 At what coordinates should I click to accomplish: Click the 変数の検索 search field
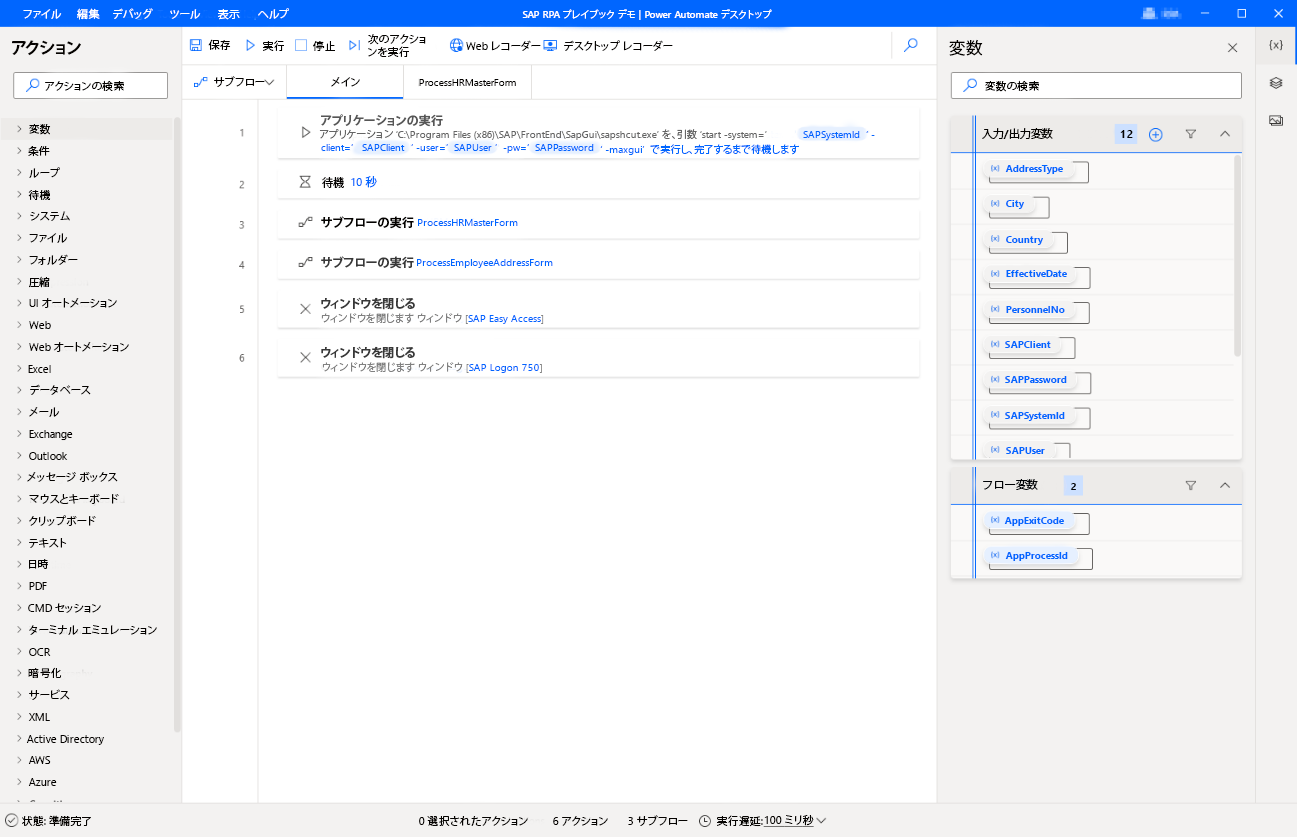pos(1096,85)
